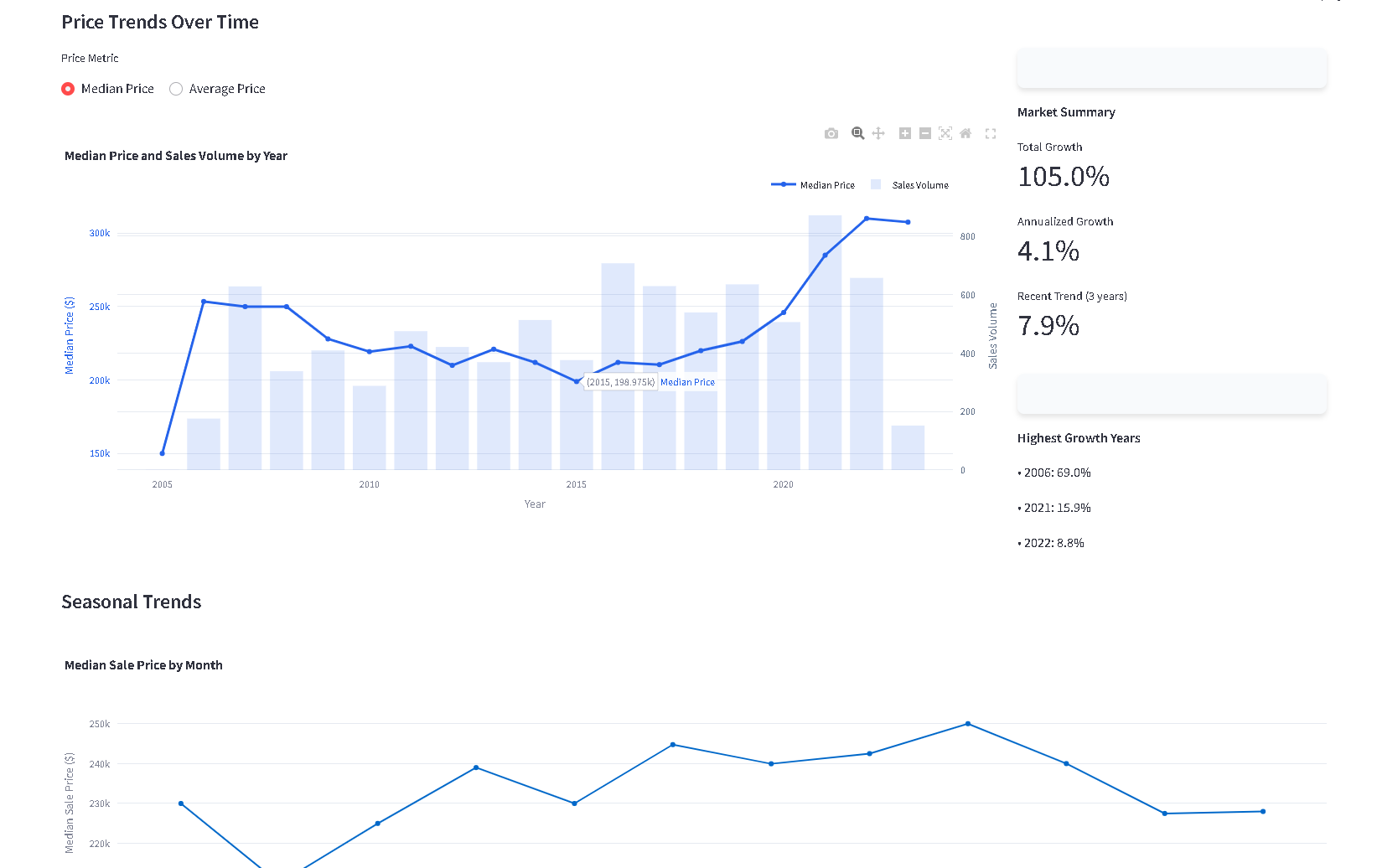The height and width of the screenshot is (868, 1377).
Task: Click the 2005 starting data point on line
Action: pos(163,453)
